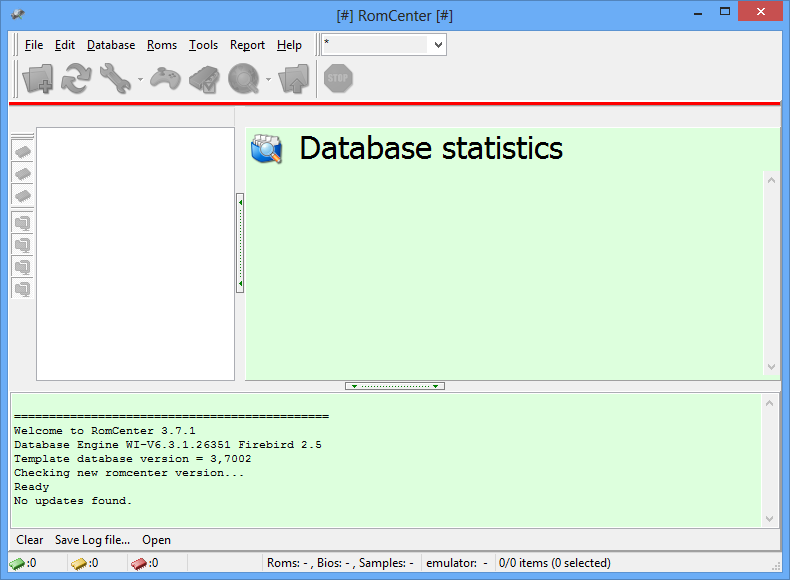This screenshot has width=790, height=580.
Task: Collapse the left tree using vertical splitter handle
Action: coord(240,243)
